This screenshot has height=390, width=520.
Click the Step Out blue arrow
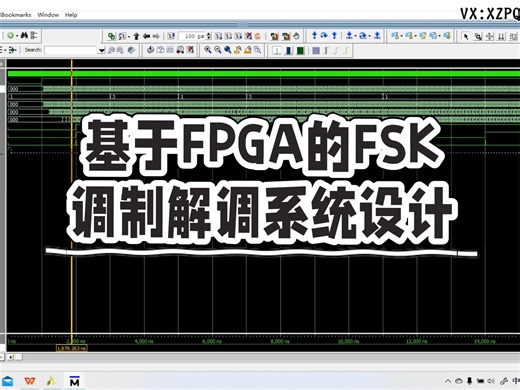click(334, 35)
